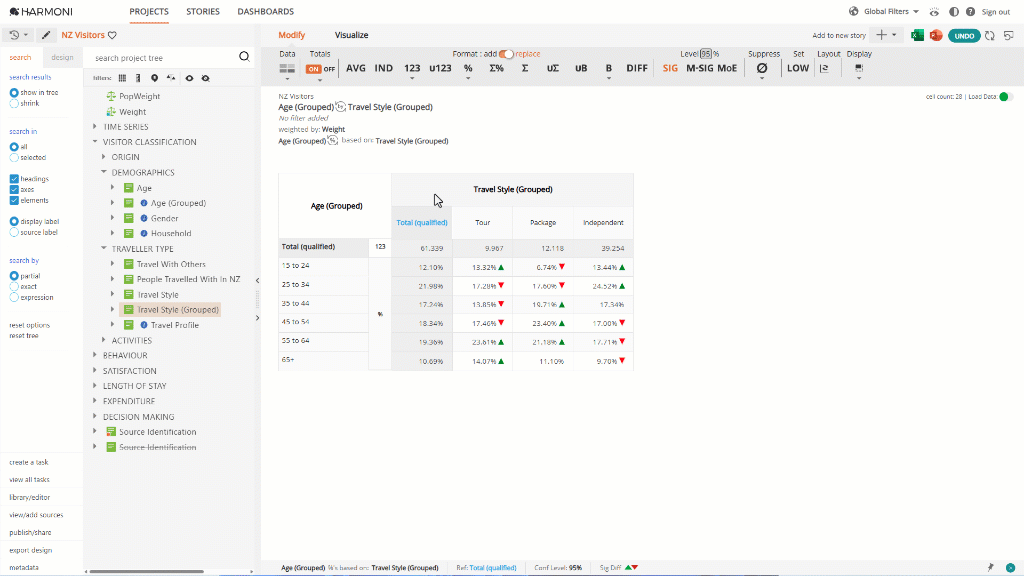Screen dimensions: 1024x576
Task: Open the history clock dropdown
Action: tap(18, 35)
